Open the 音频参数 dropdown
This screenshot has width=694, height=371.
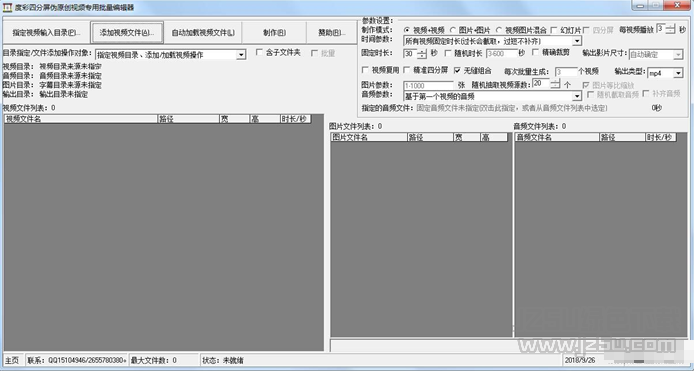[x=492, y=96]
